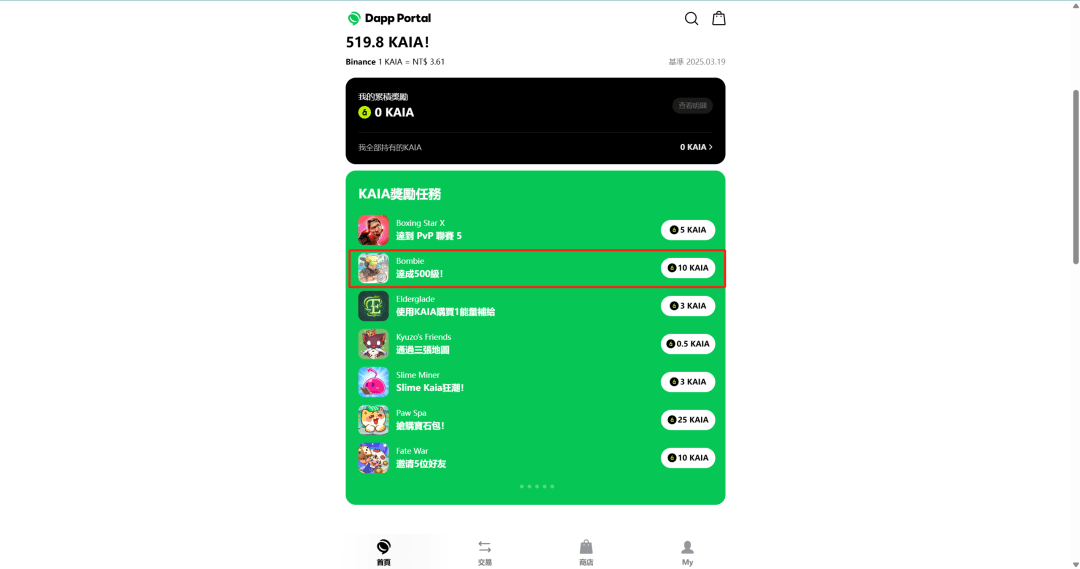Open the Paw Spa game icon
Viewport: 1080px width, 569px height.
(373, 420)
